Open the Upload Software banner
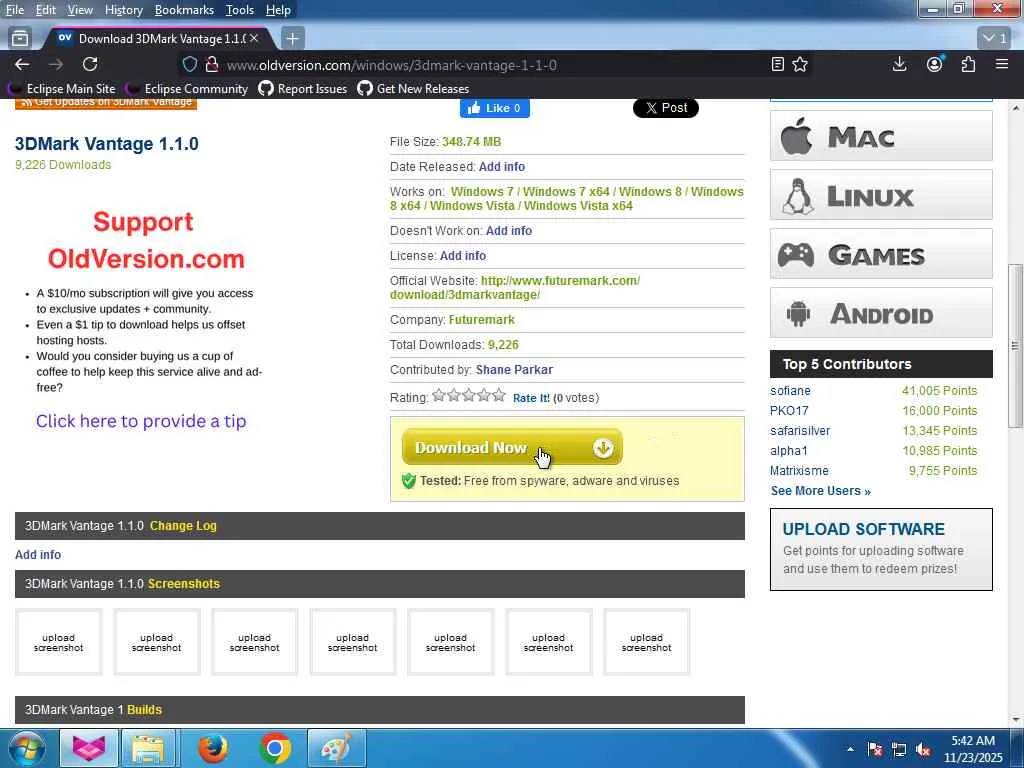The height and width of the screenshot is (768, 1024). [x=881, y=549]
